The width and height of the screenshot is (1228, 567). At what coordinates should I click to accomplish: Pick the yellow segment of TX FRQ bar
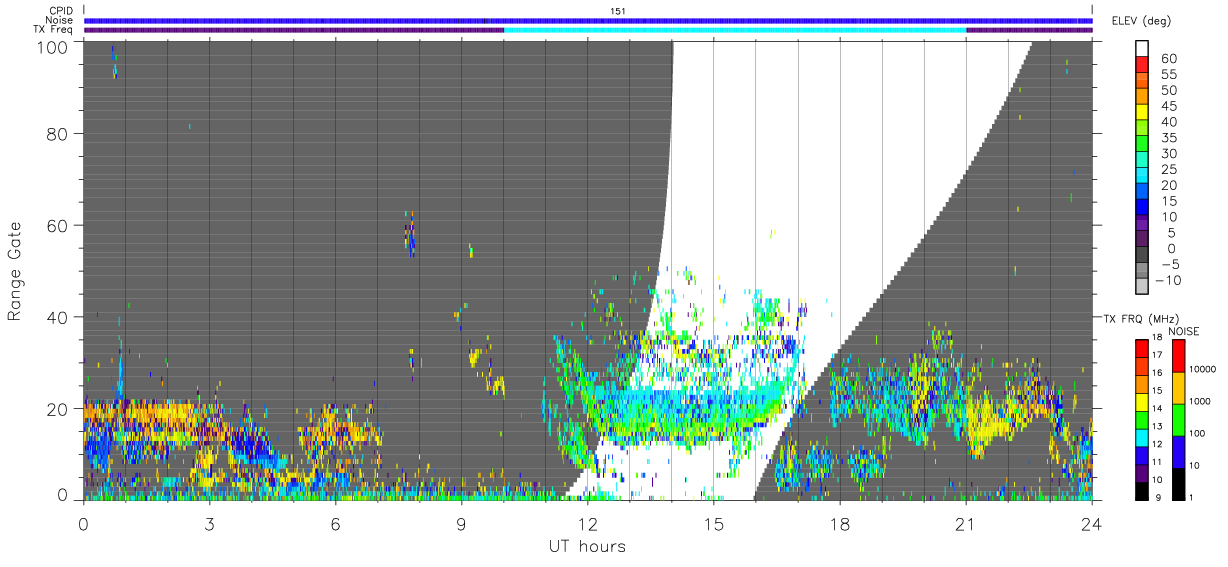(x=1141, y=402)
